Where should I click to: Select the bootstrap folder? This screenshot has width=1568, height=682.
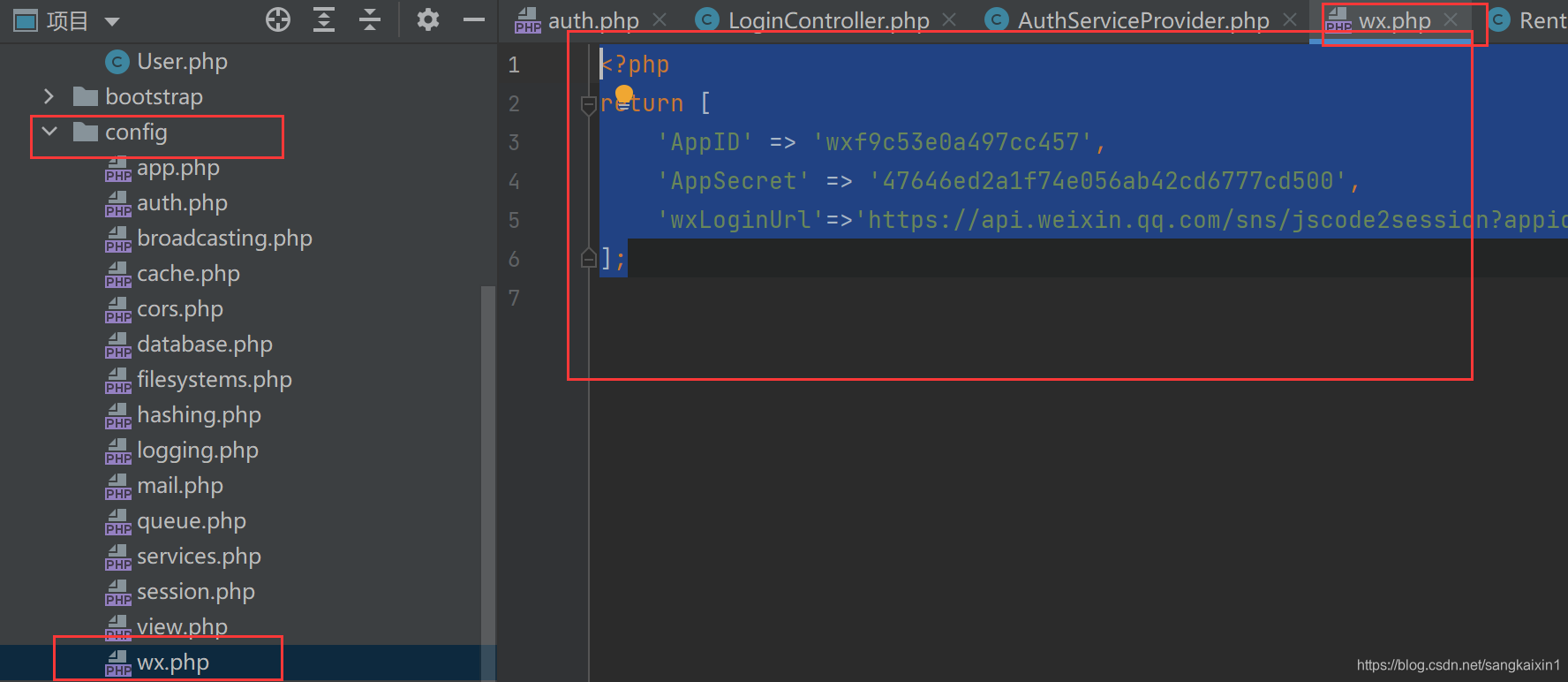[154, 96]
